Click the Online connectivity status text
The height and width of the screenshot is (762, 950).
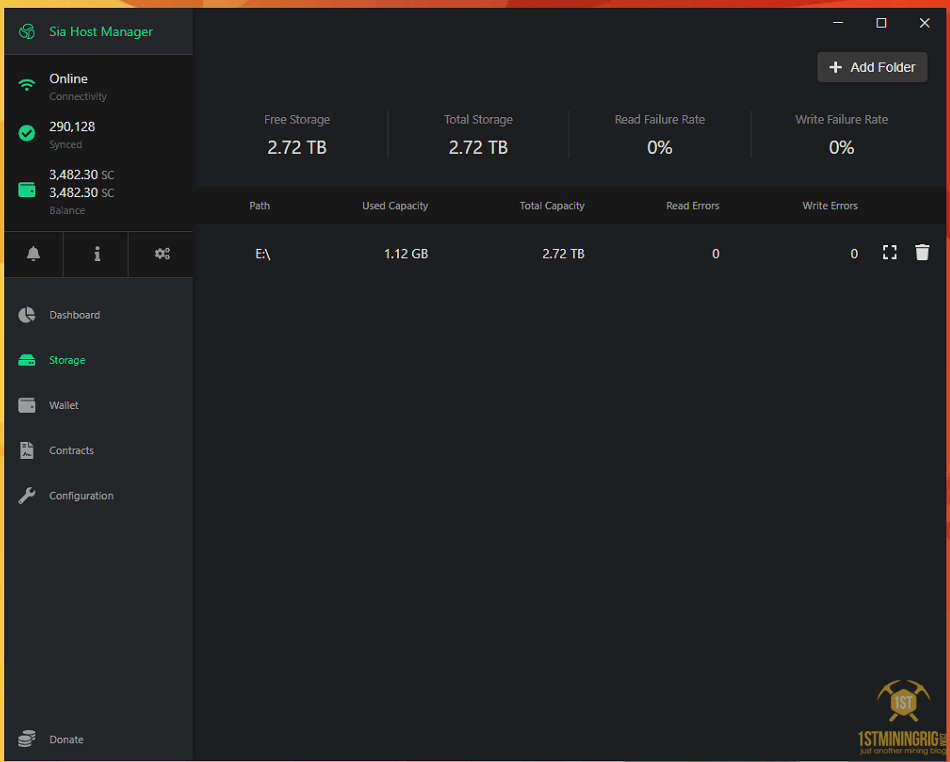pos(68,79)
